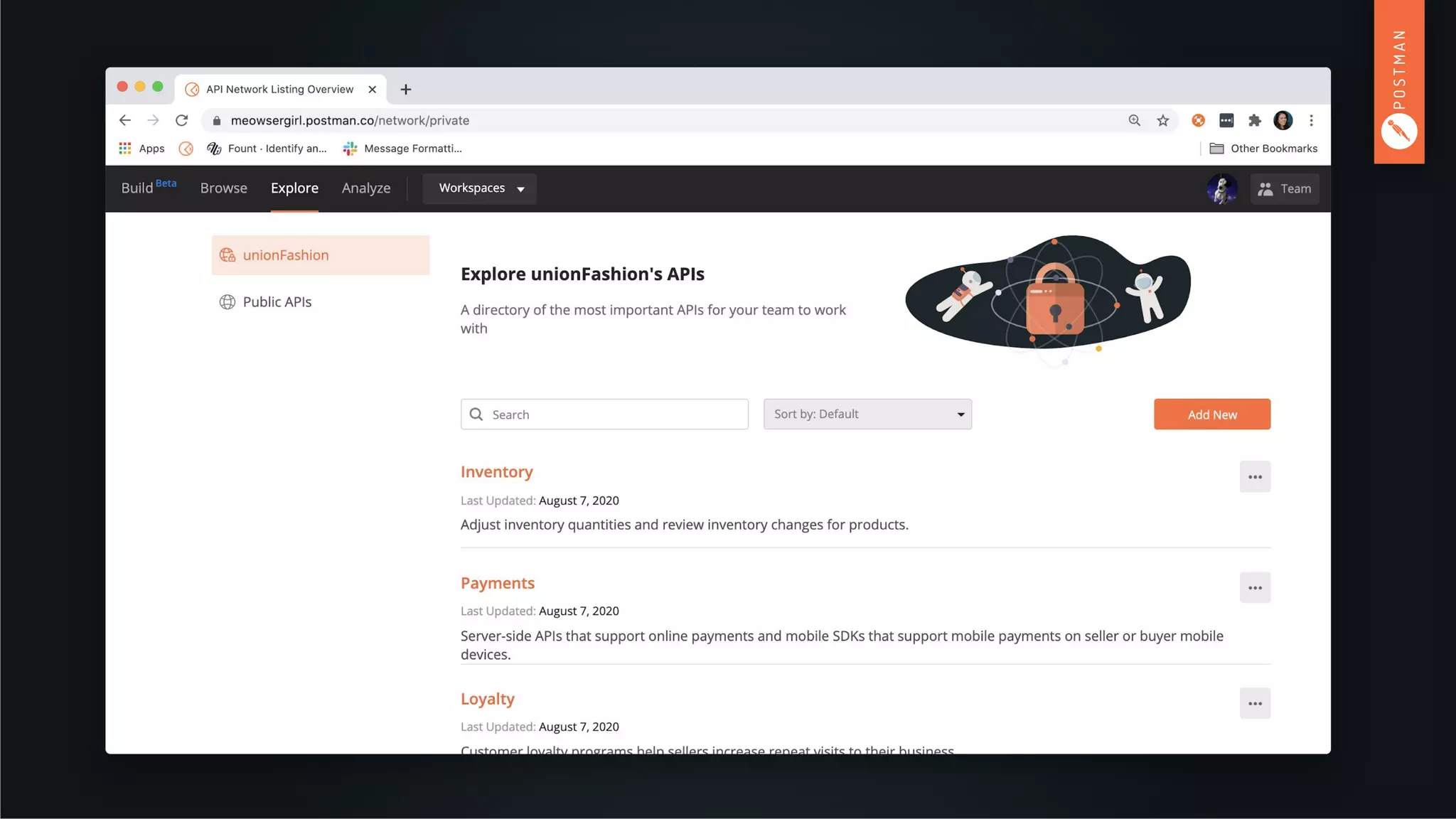Screen dimensions: 1456x819
Task: Click the Search input field
Action: click(x=611, y=414)
